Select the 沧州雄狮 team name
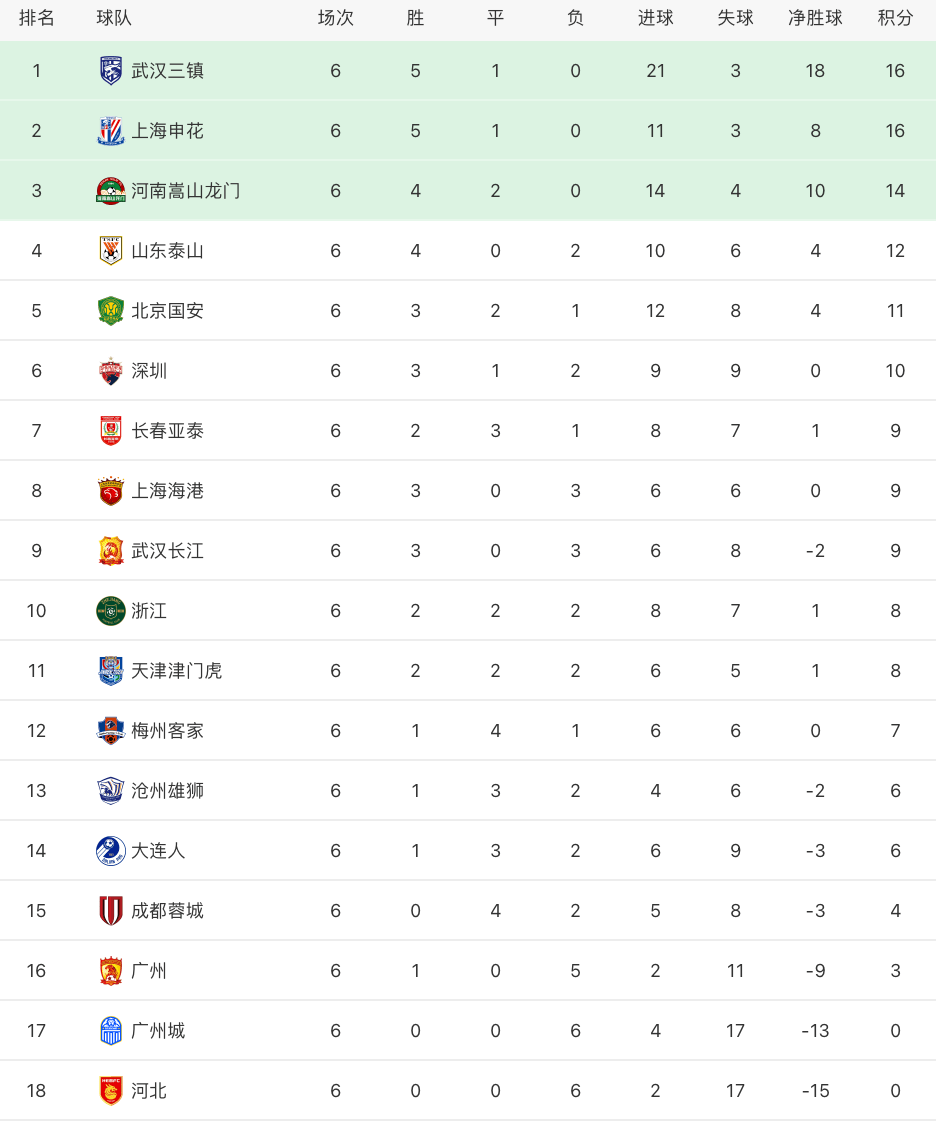 pos(167,791)
